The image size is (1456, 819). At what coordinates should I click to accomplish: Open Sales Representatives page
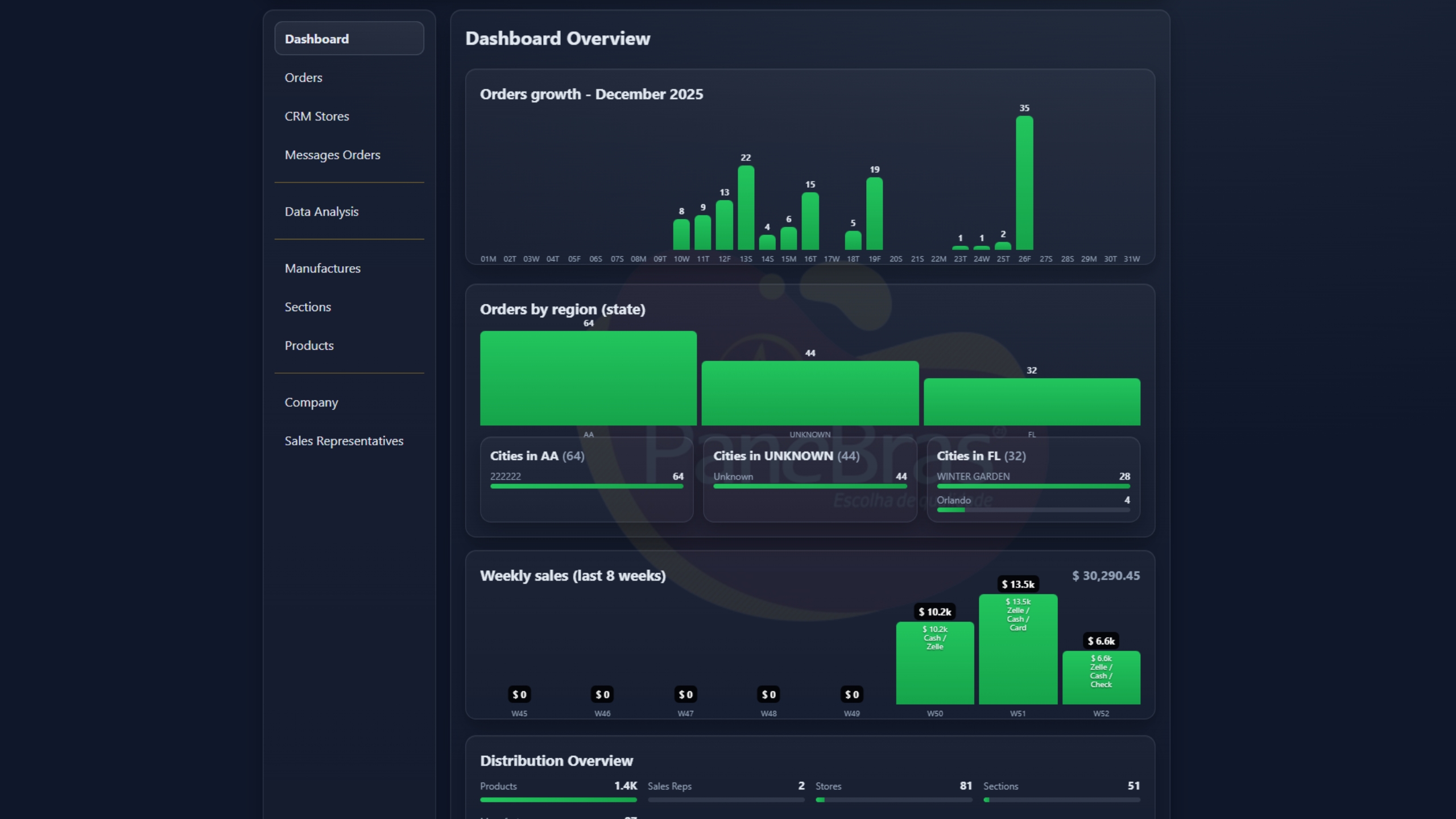click(x=344, y=441)
